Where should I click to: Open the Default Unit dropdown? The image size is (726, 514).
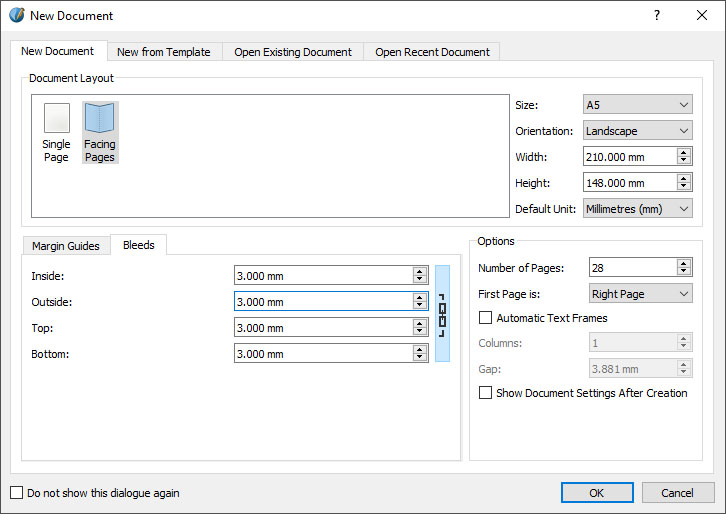coord(637,209)
